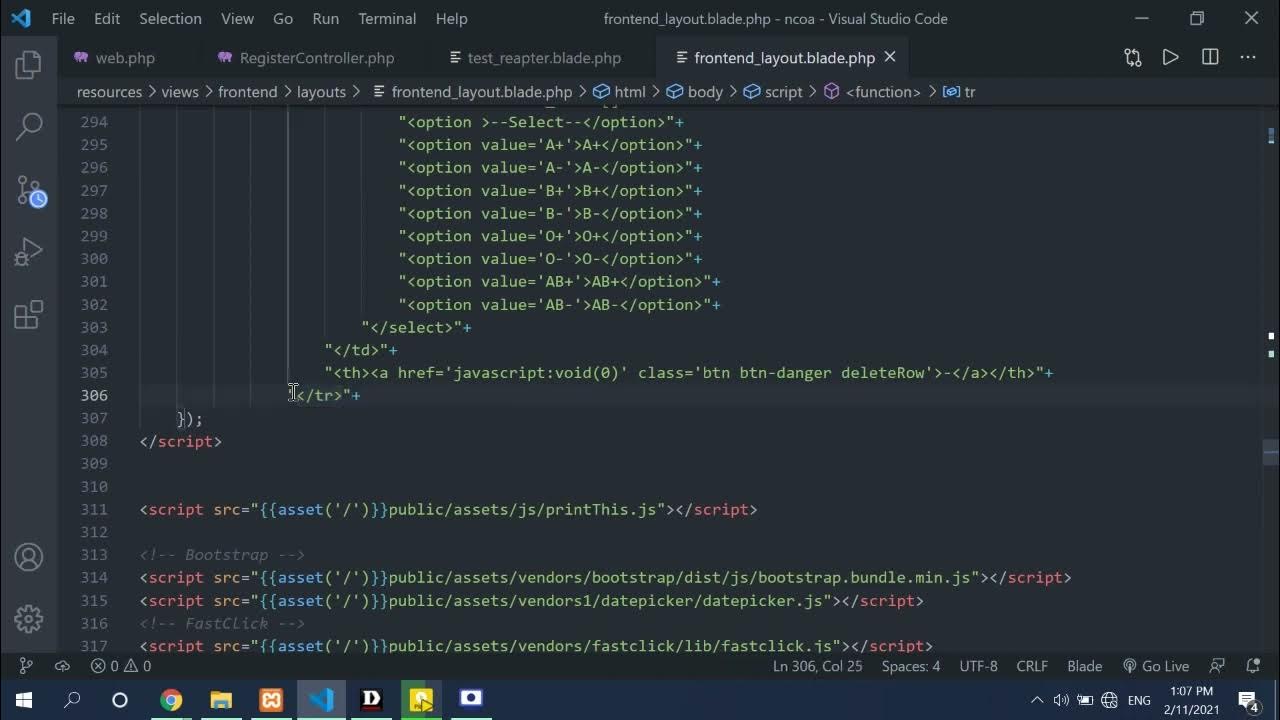This screenshot has width=1280, height=720.
Task: Click the cloud sync icon in status bar
Action: (x=62, y=666)
